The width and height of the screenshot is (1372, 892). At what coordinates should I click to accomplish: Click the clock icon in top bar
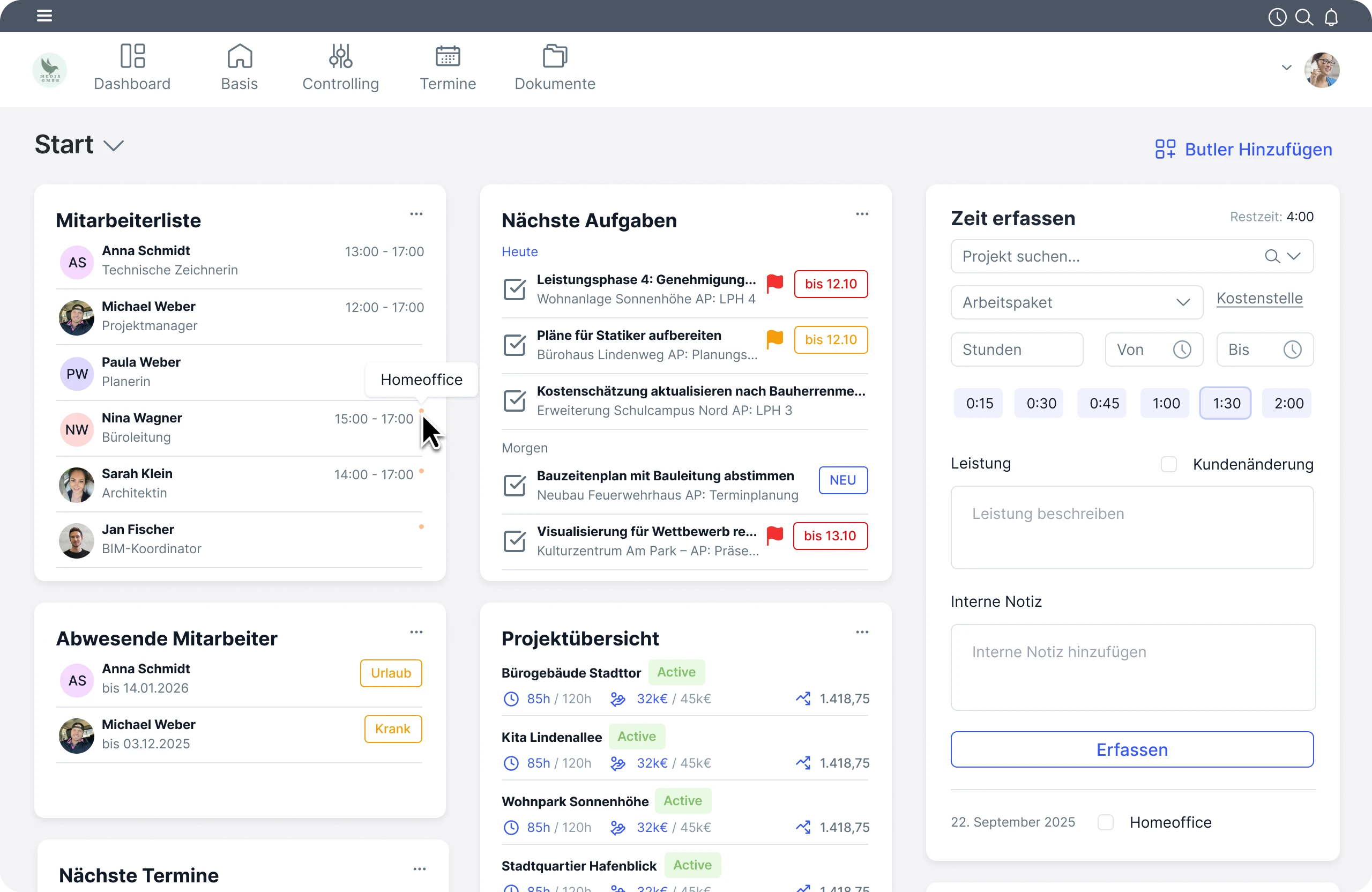tap(1277, 17)
